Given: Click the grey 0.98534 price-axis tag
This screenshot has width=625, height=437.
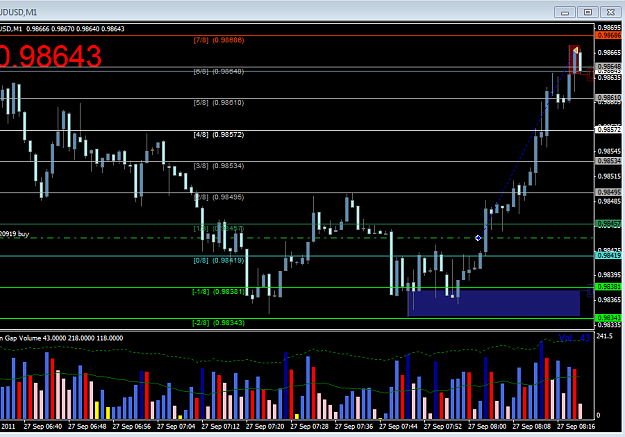Looking at the screenshot, I should pos(609,161).
